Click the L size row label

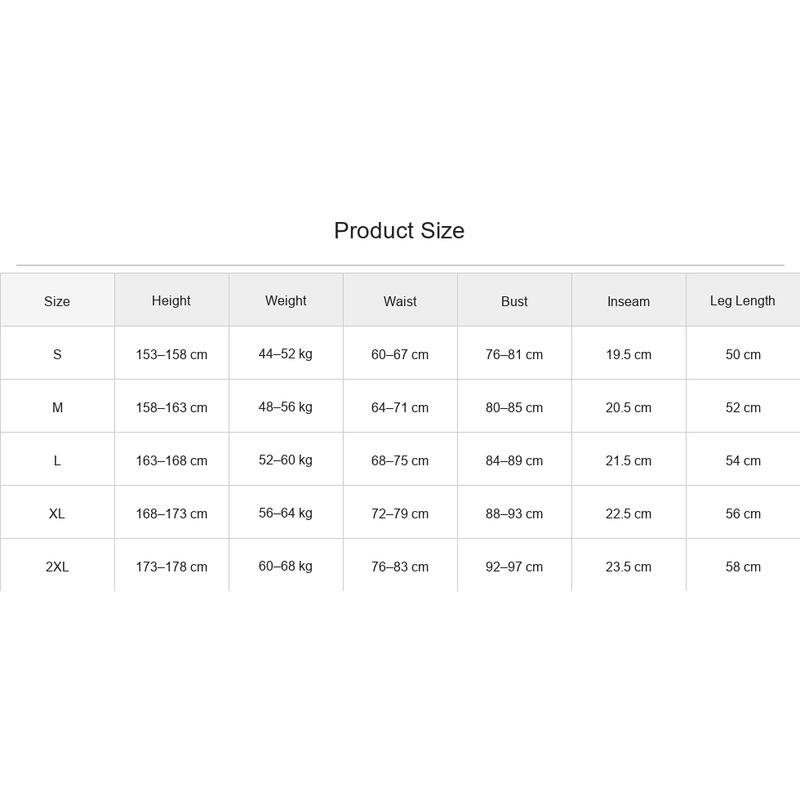[57, 460]
